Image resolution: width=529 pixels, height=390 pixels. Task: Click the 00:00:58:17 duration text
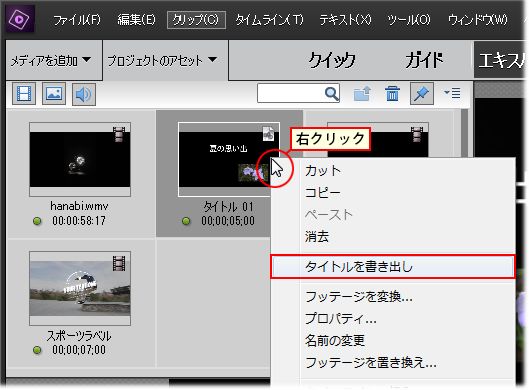(x=79, y=221)
